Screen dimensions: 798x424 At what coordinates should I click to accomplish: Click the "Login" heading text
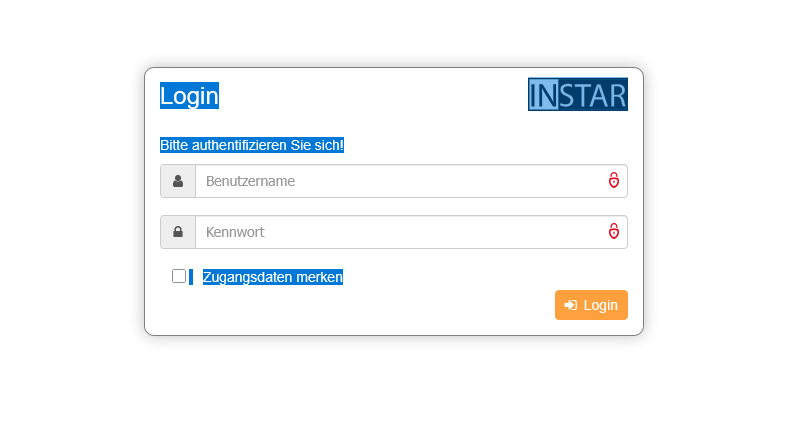click(x=189, y=96)
